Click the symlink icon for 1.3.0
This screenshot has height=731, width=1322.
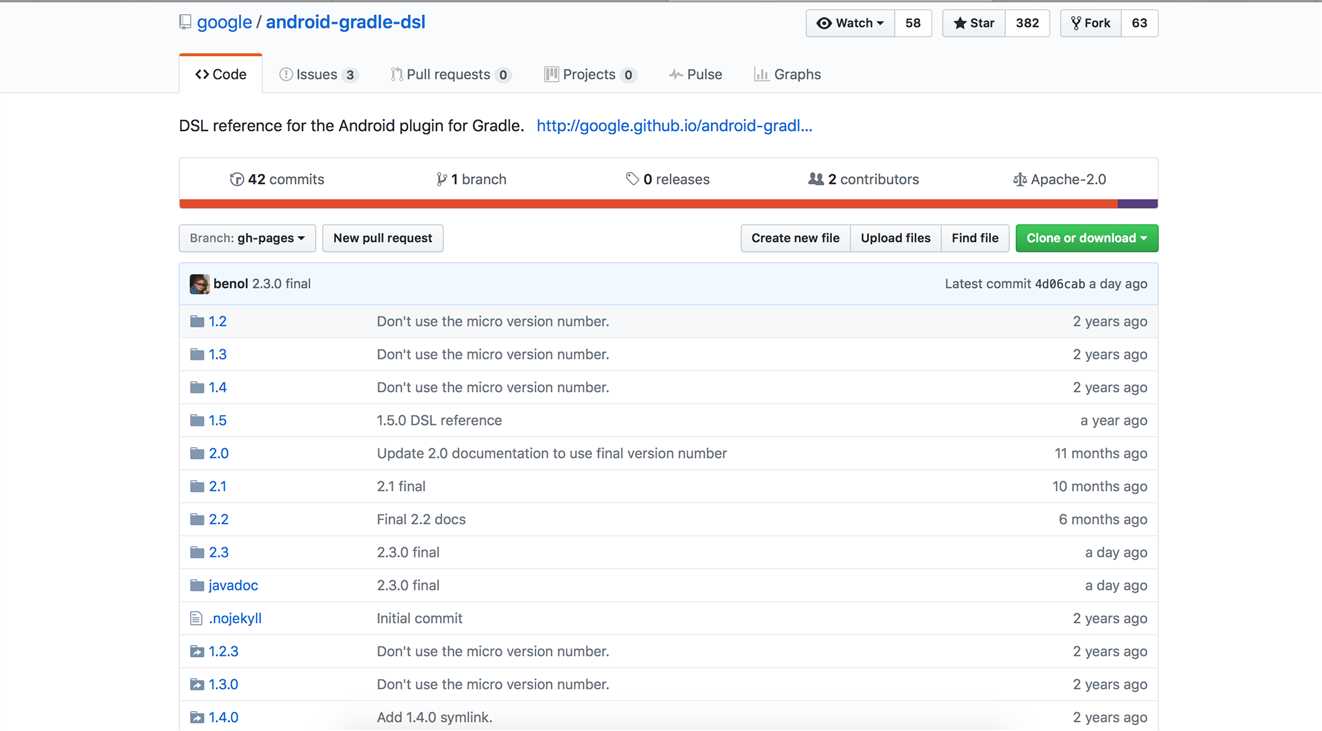coord(197,684)
